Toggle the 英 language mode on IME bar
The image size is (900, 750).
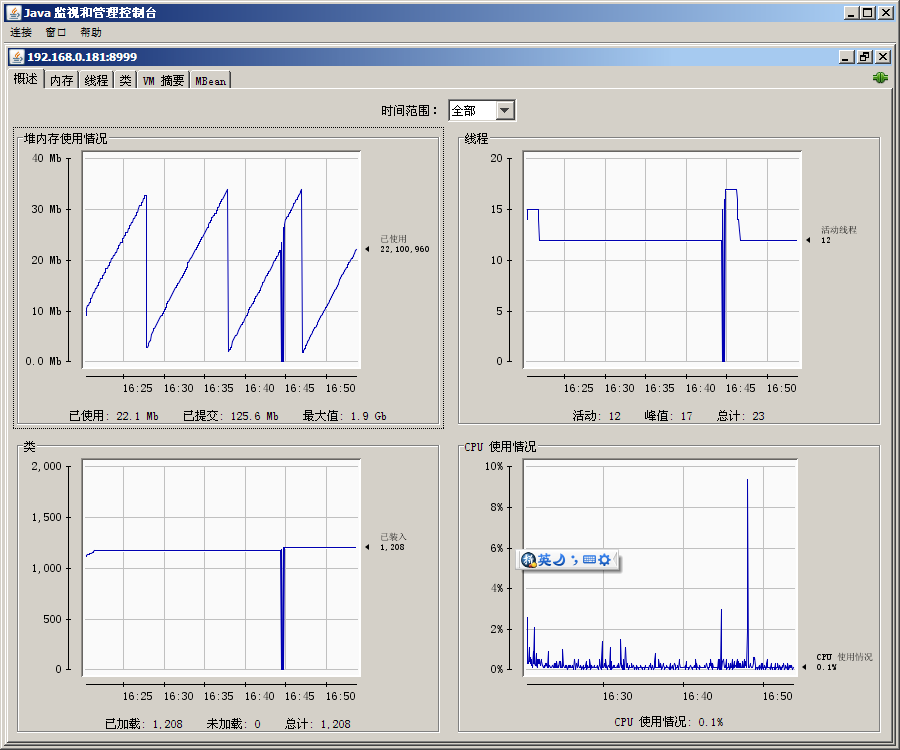click(545, 560)
